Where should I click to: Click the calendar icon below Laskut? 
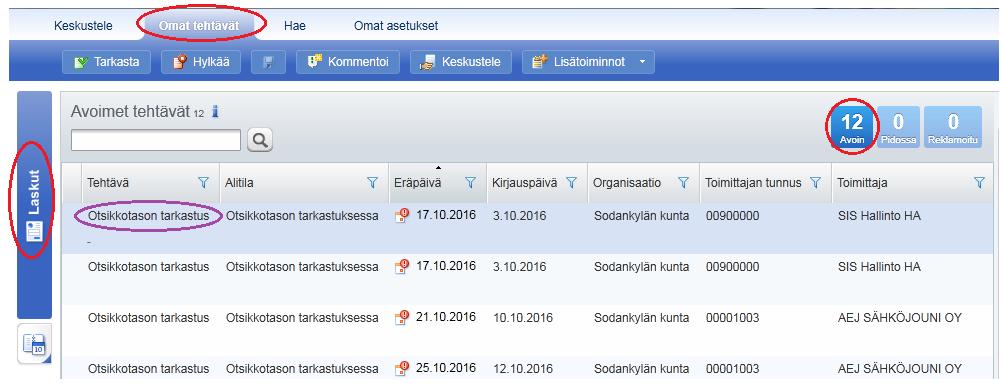(35, 344)
